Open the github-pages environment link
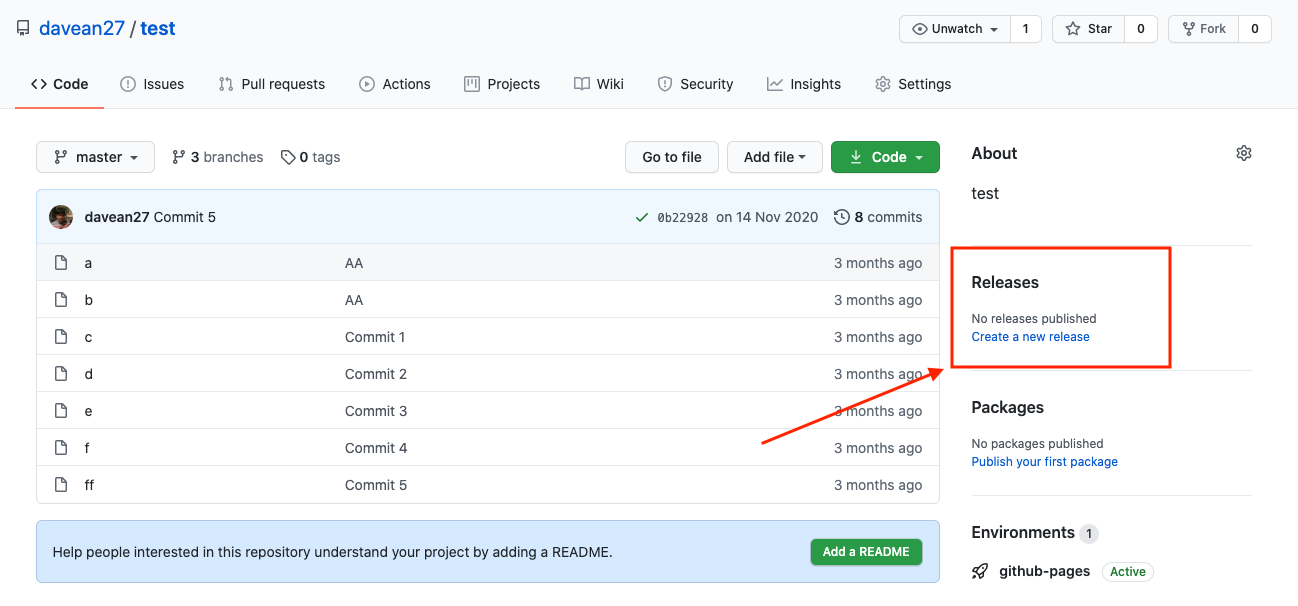1298x606 pixels. 1045,572
